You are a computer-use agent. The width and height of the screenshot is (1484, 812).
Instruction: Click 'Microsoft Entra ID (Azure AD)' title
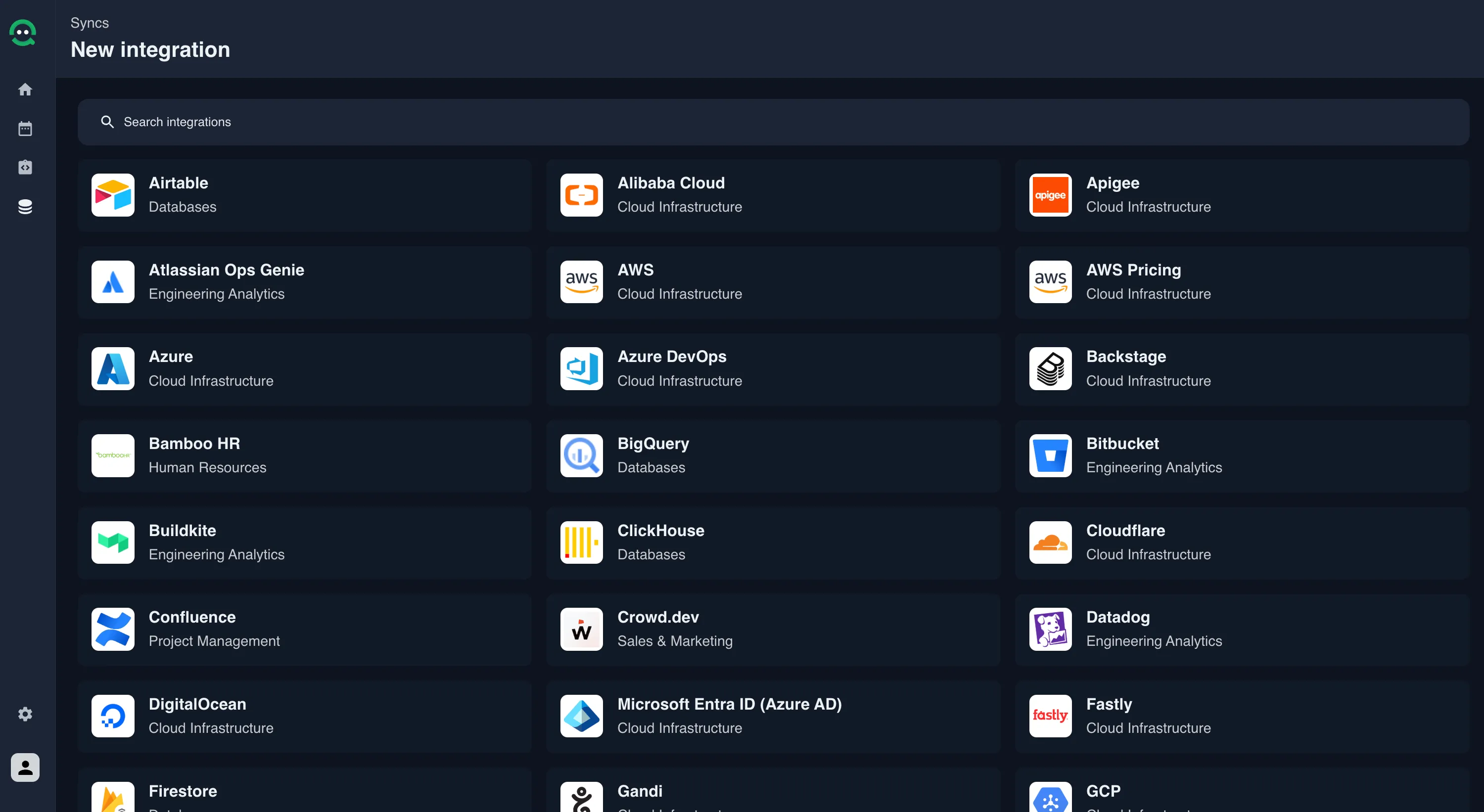pyautogui.click(x=729, y=704)
